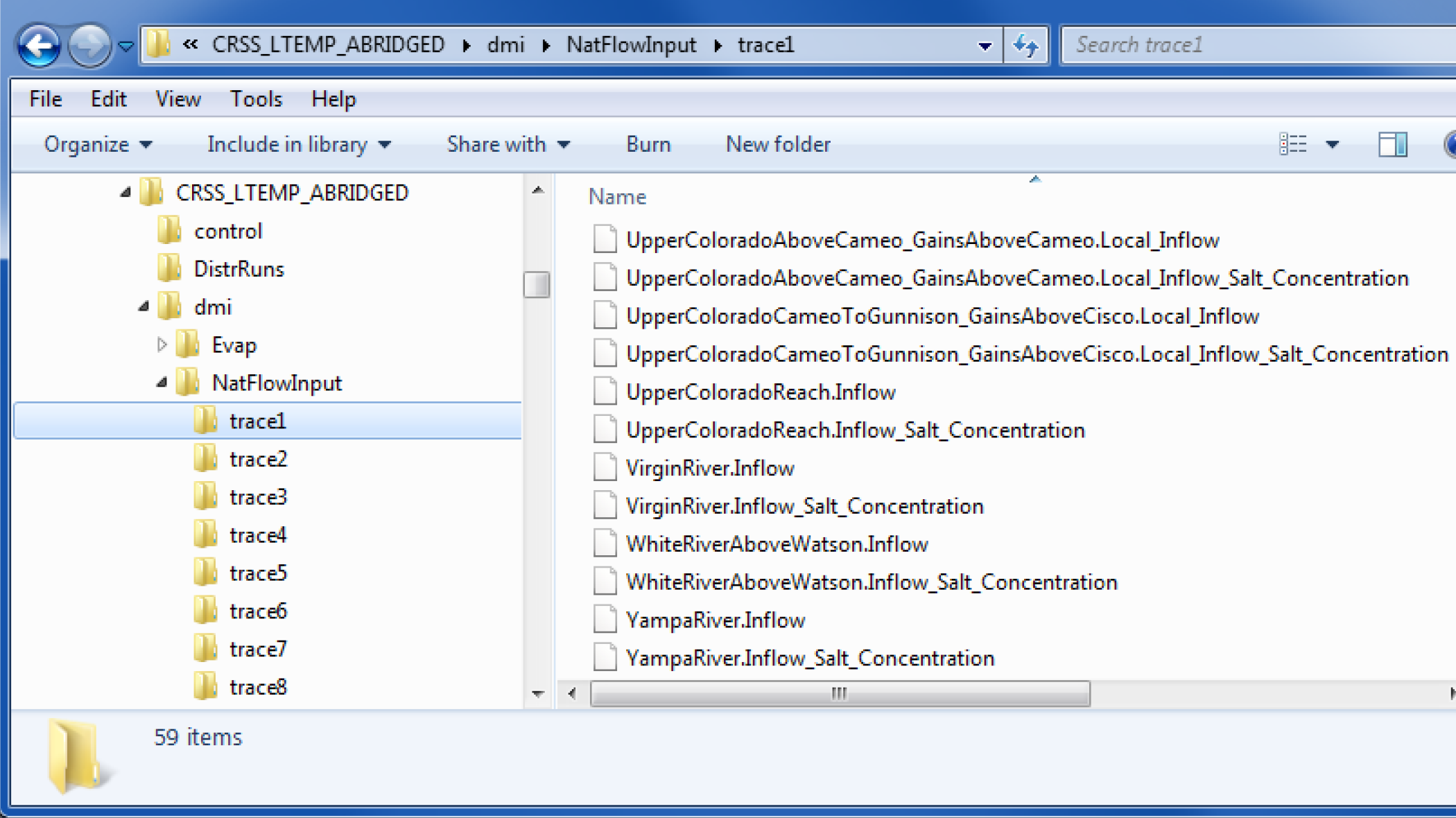Click the horizontal scrollbar thumb

(x=839, y=693)
